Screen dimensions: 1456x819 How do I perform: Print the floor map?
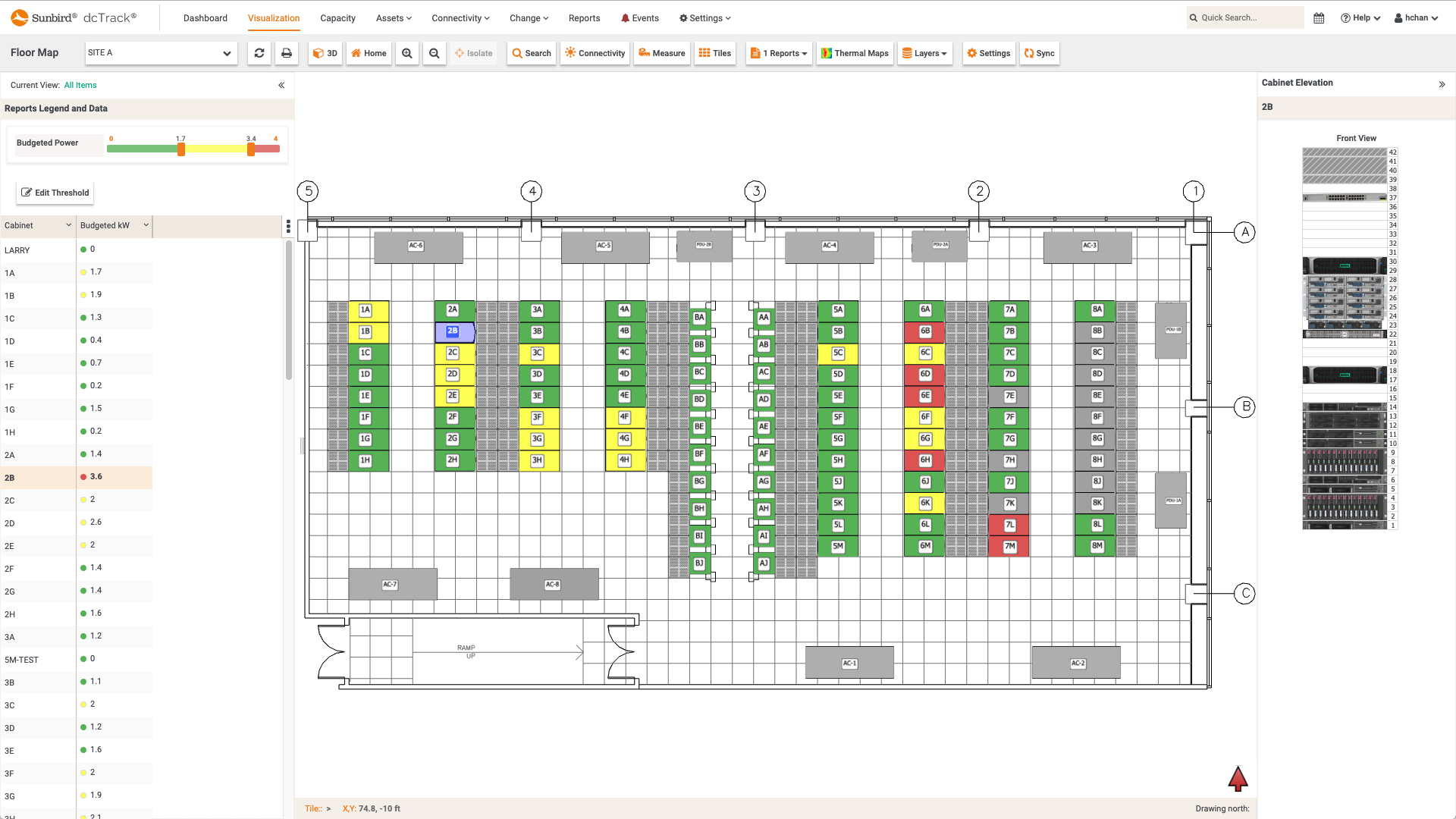[287, 53]
